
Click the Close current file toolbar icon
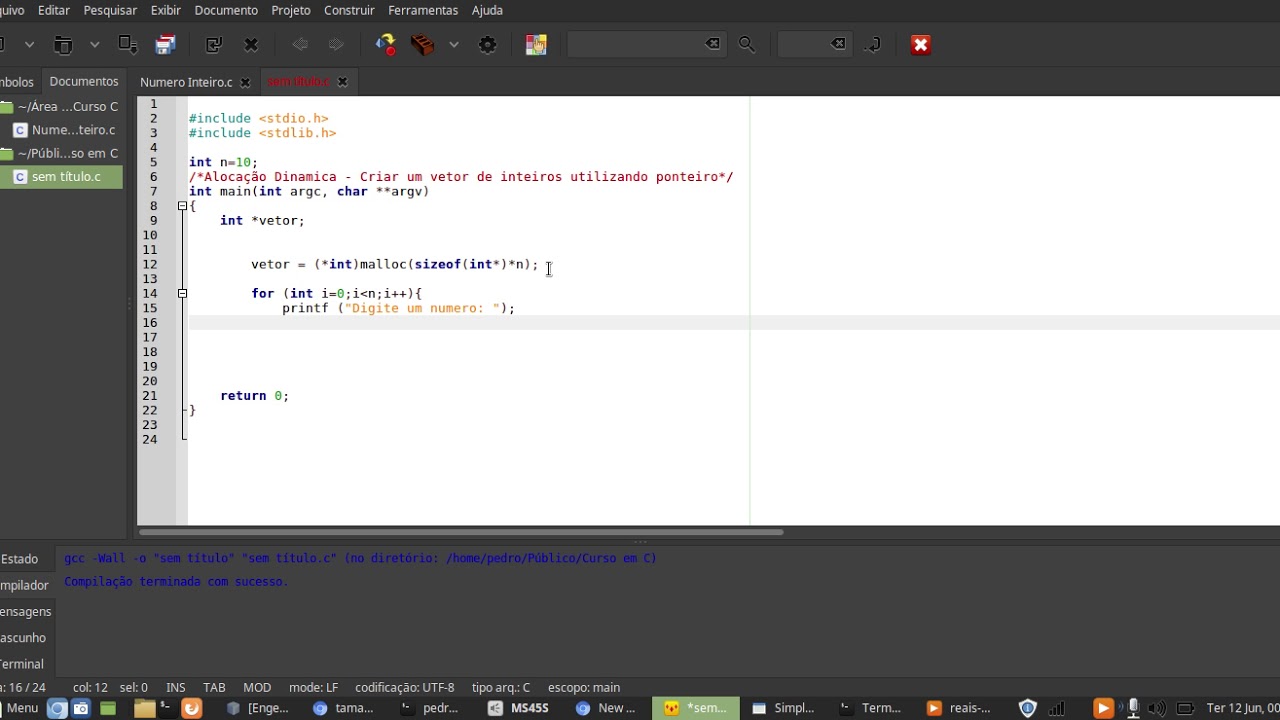click(251, 44)
